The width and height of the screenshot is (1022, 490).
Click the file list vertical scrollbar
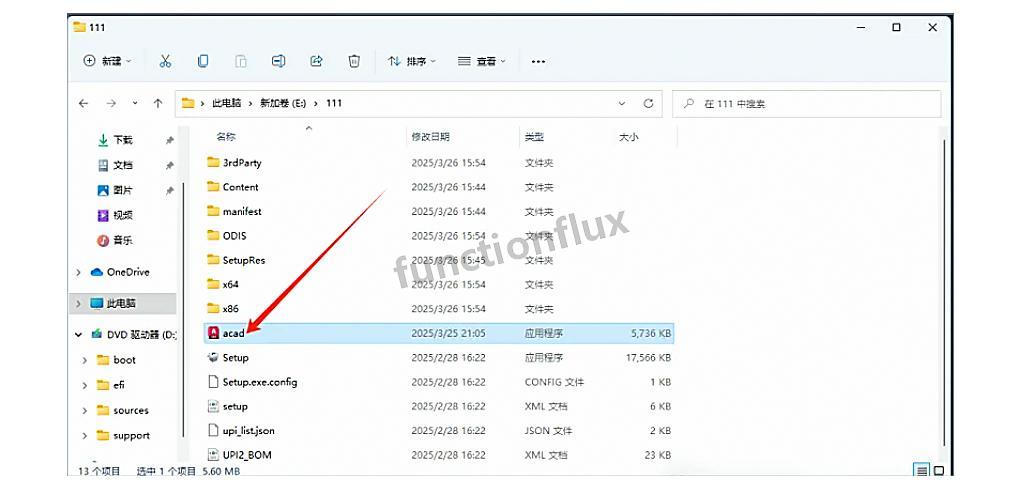tap(944, 293)
